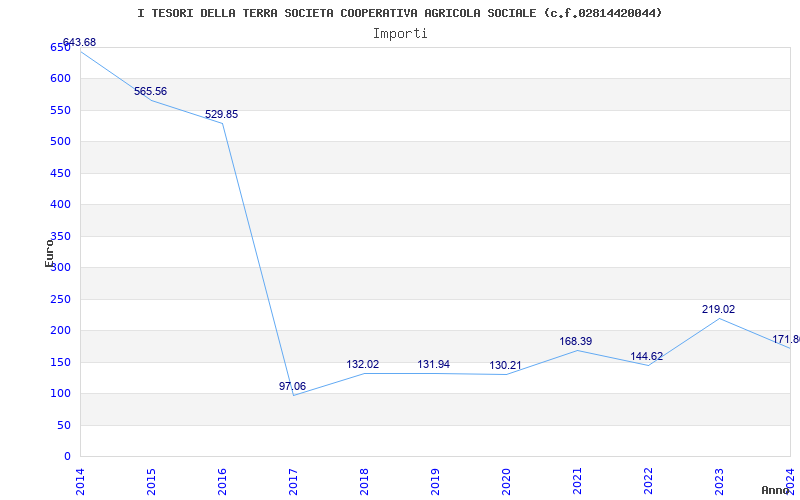
Task: Click the 643.68 data label for 2014
Action: (79, 42)
